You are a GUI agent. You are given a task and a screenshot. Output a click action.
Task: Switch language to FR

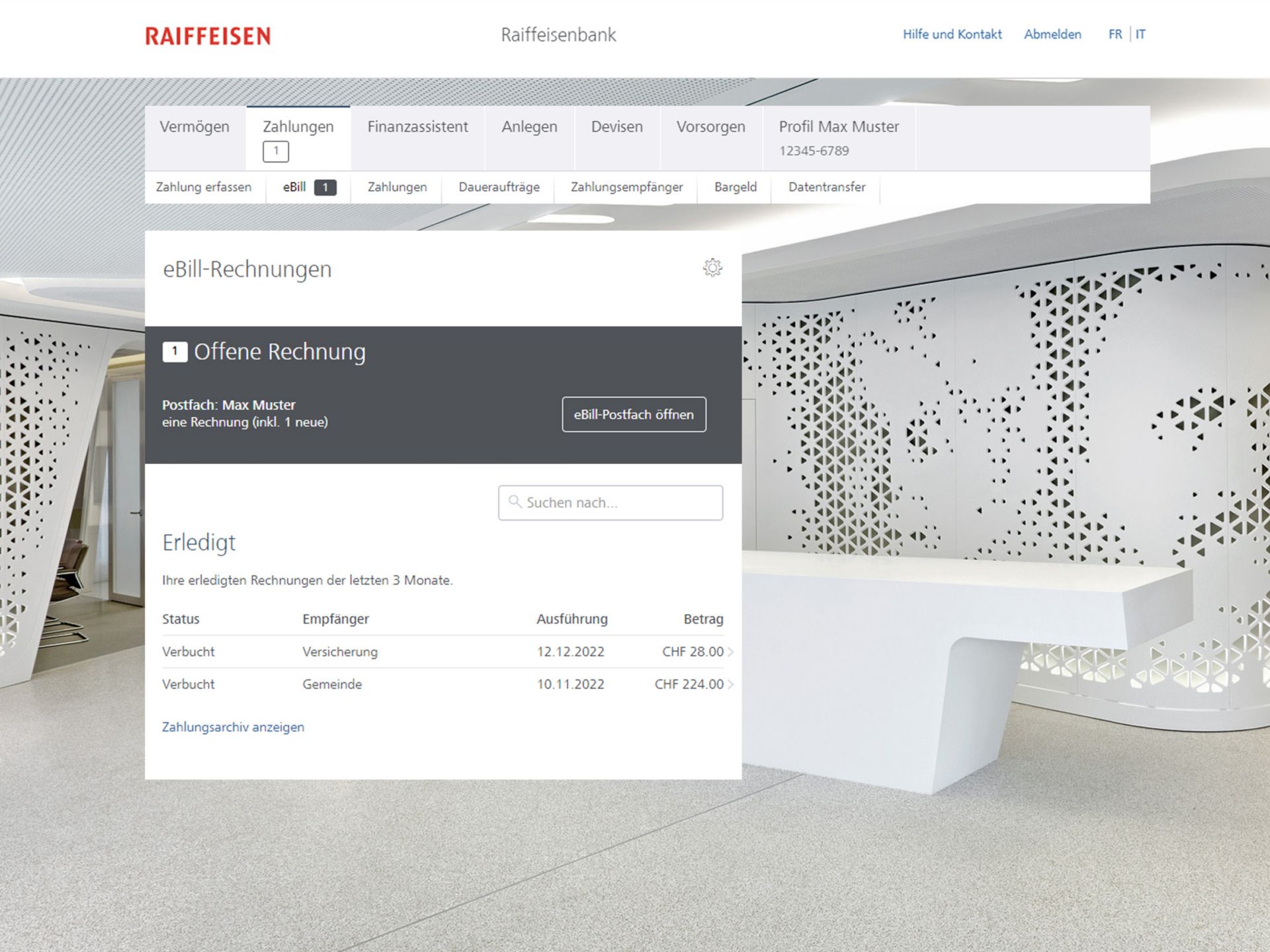click(x=1115, y=34)
